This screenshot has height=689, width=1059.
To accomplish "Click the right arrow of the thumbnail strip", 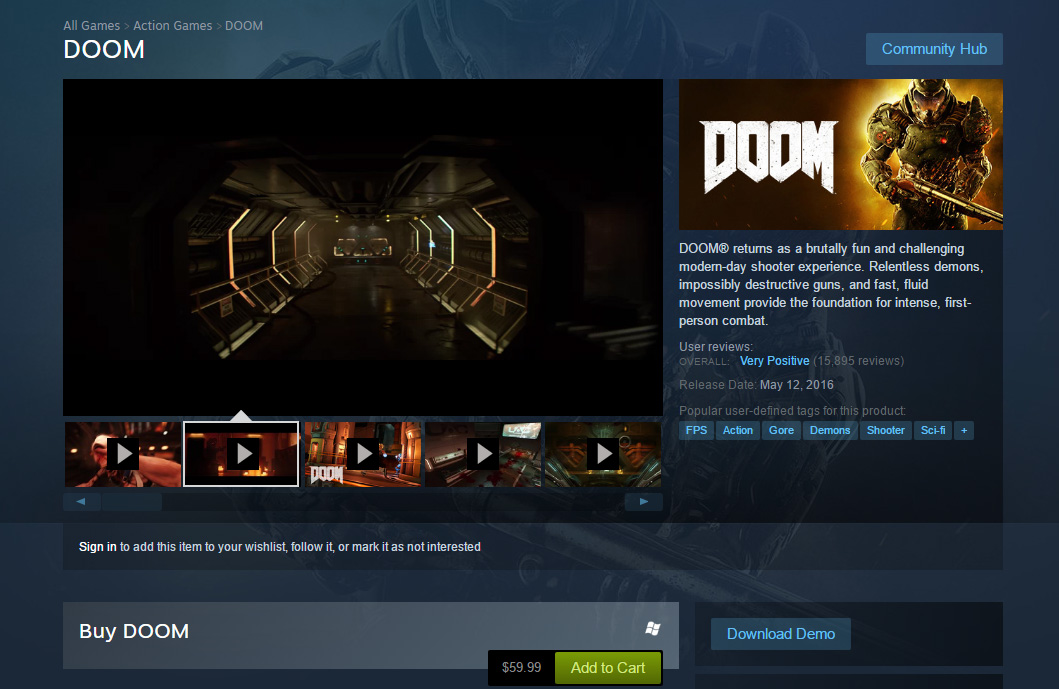I will tap(644, 501).
